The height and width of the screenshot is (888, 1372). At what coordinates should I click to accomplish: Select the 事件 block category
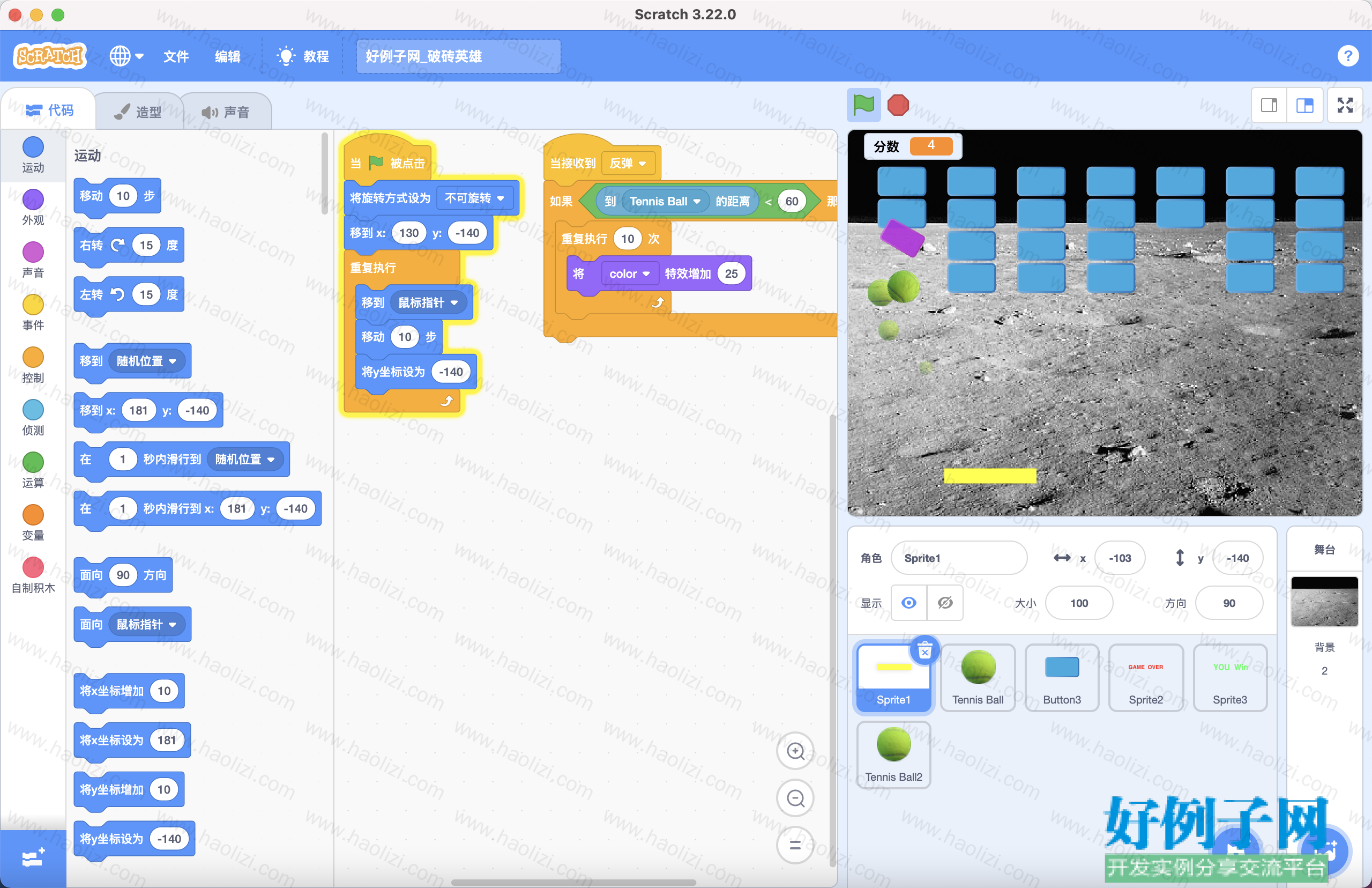pyautogui.click(x=33, y=313)
